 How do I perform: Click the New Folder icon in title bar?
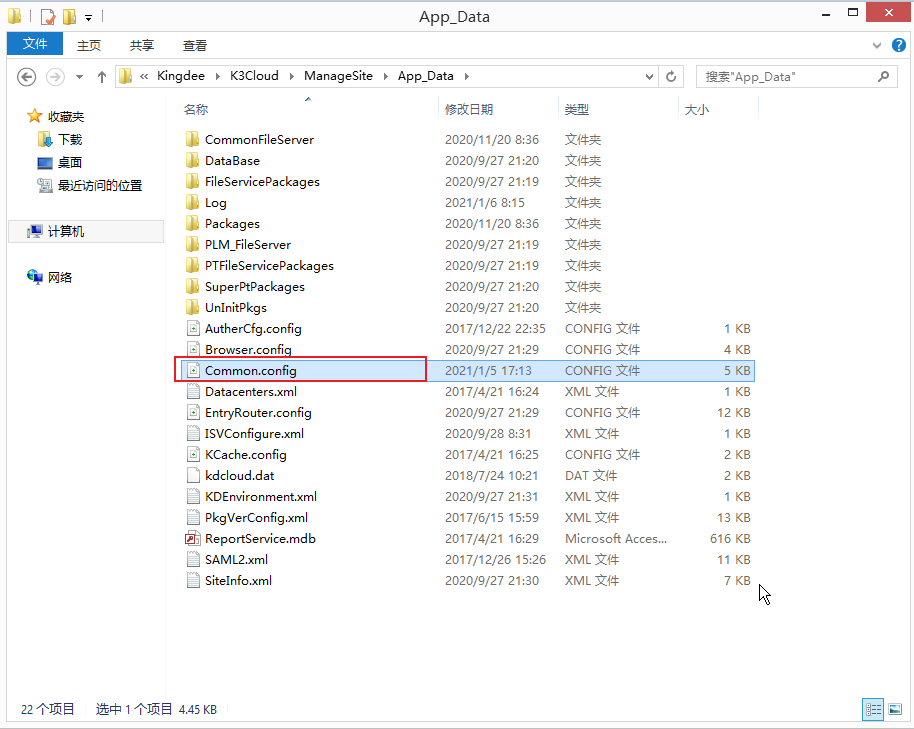69,17
